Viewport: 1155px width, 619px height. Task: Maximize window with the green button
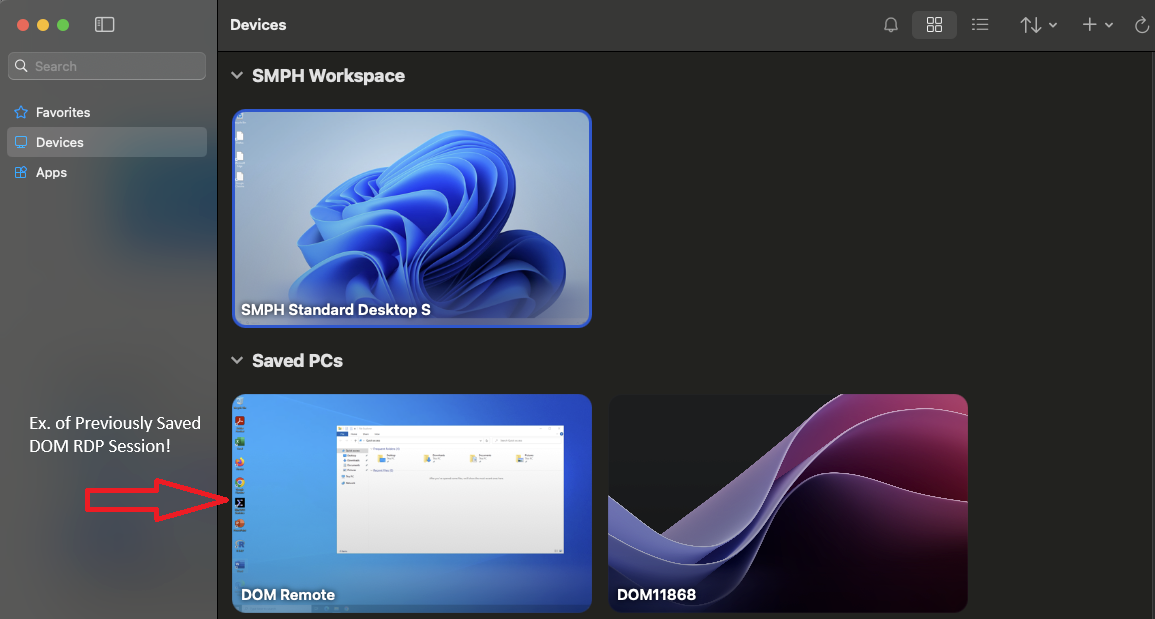pyautogui.click(x=63, y=25)
